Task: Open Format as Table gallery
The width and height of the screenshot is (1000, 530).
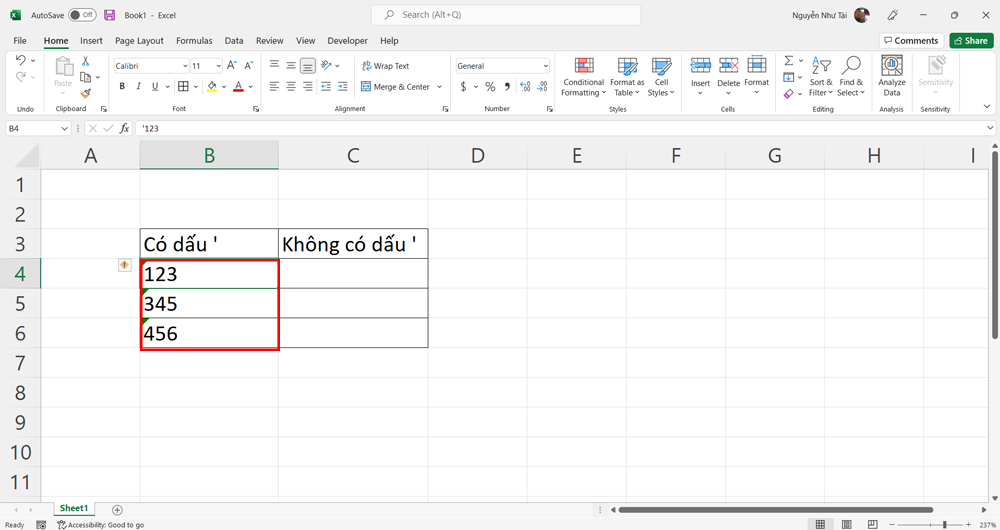Action: click(627, 77)
